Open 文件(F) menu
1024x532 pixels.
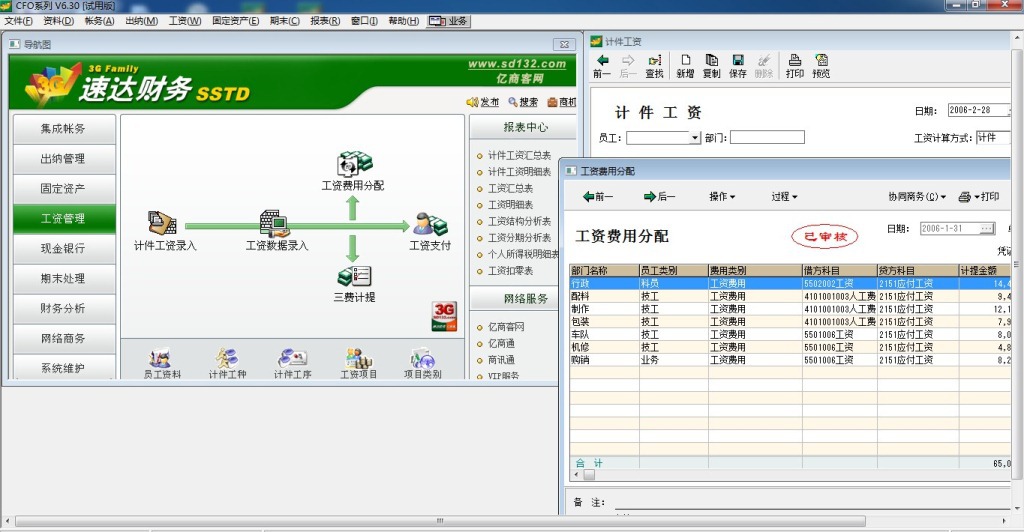click(x=18, y=21)
